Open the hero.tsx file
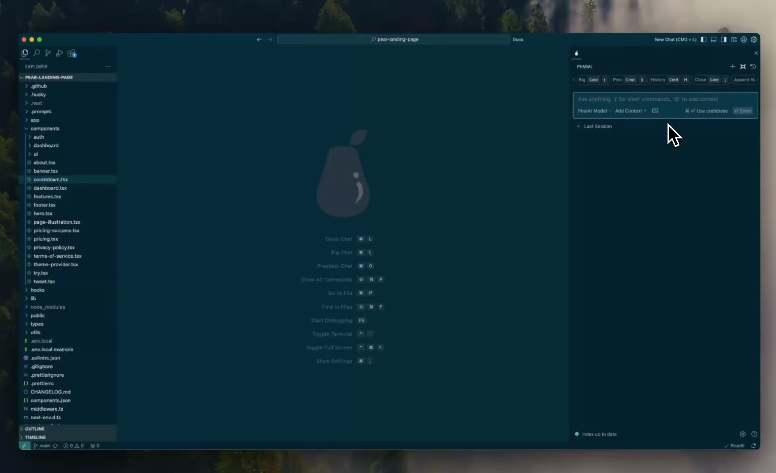The width and height of the screenshot is (776, 473). coord(43,213)
